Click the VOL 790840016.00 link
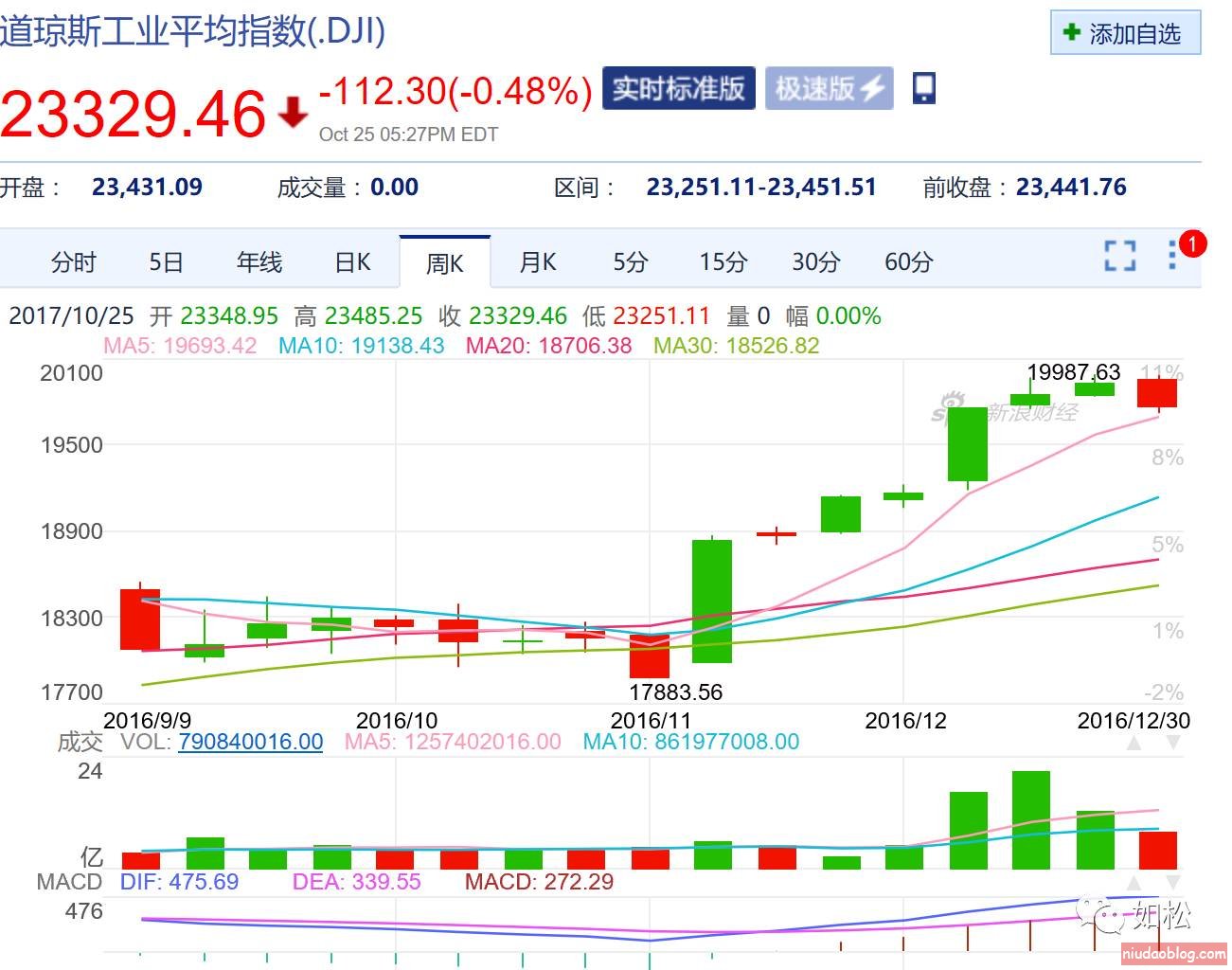The image size is (1232, 970). coord(250,742)
